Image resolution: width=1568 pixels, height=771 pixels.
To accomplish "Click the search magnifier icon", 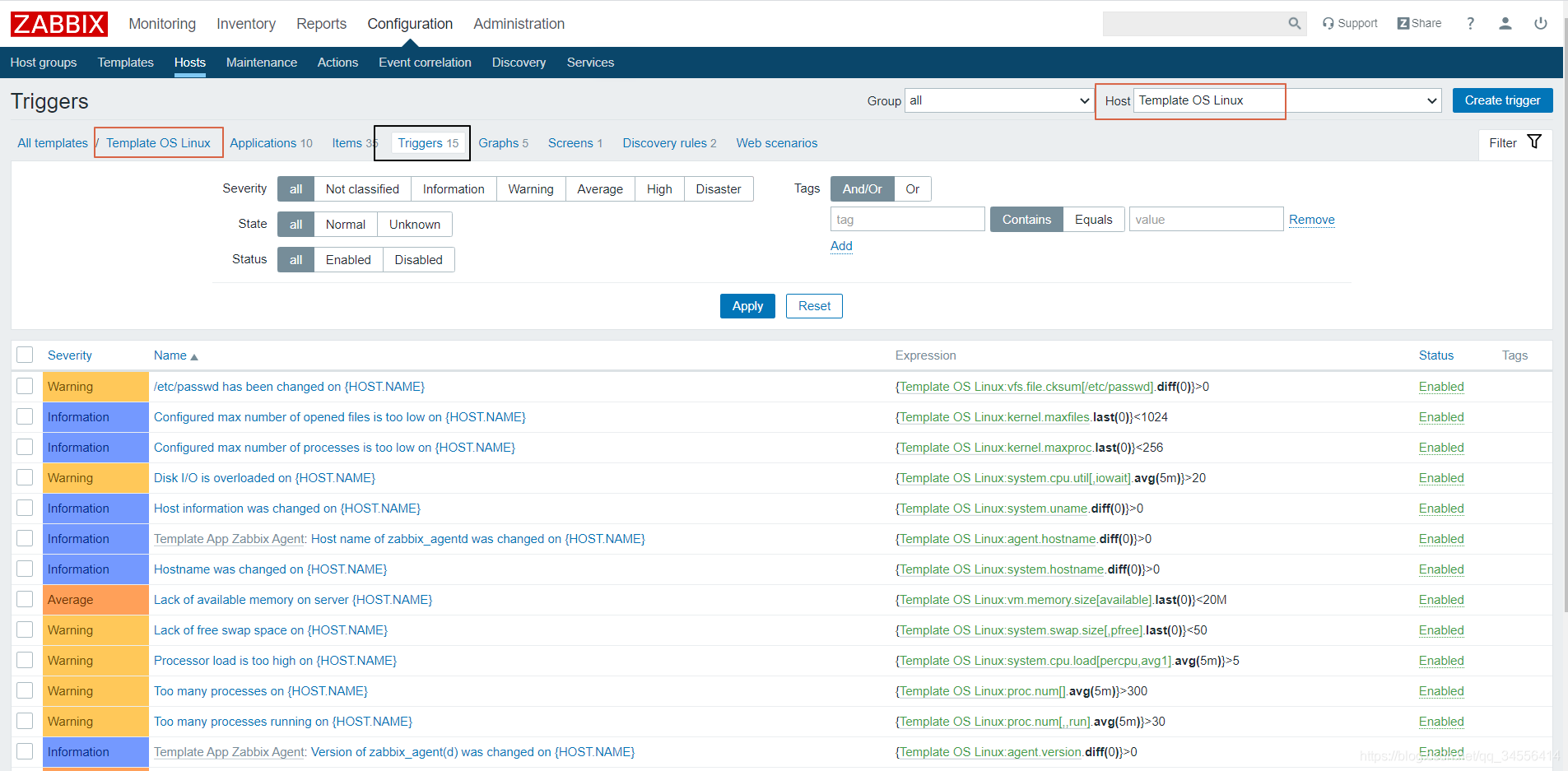I will 1295,24.
